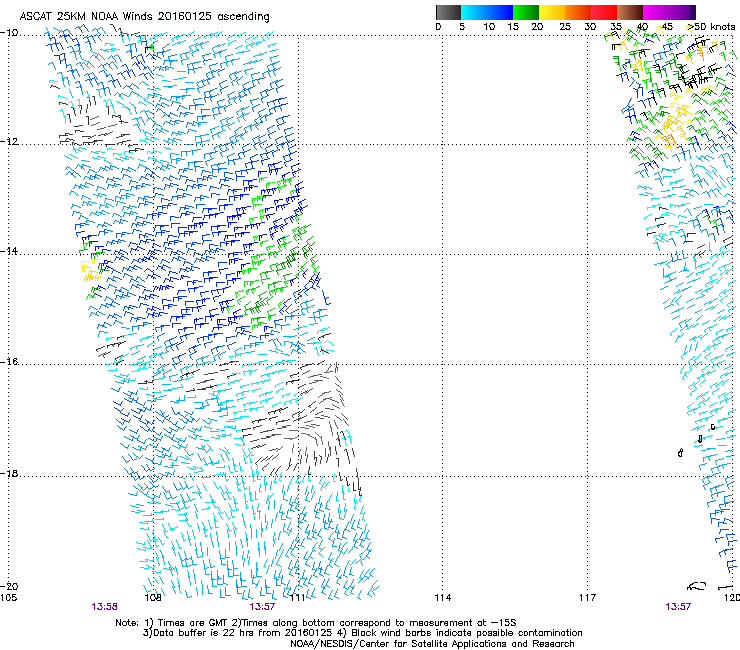Click the '13:57' time label near longitude 120
The image size is (740, 650).
678,607
